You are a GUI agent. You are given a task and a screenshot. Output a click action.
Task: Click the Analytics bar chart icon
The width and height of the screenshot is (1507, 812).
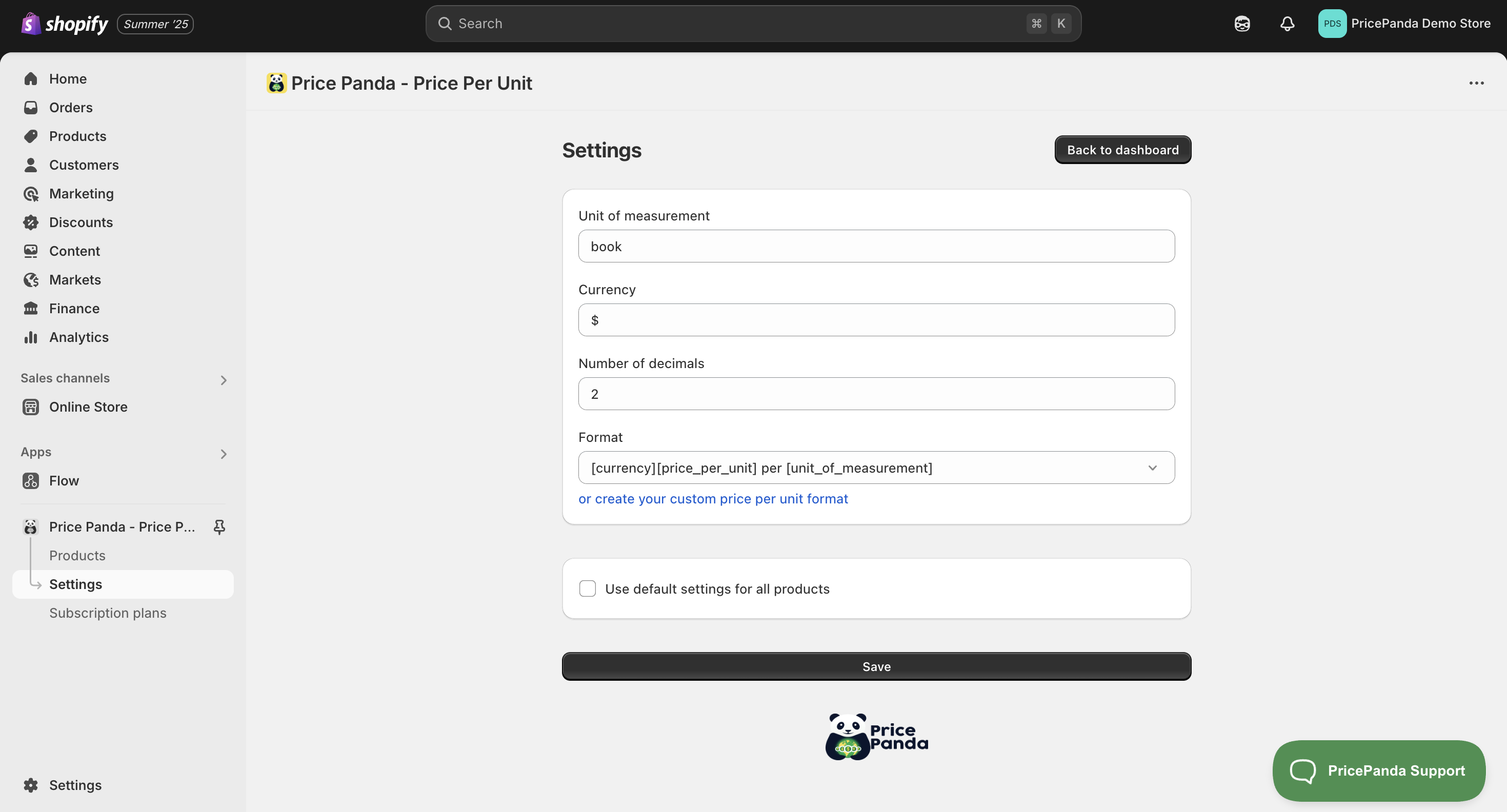pos(31,337)
